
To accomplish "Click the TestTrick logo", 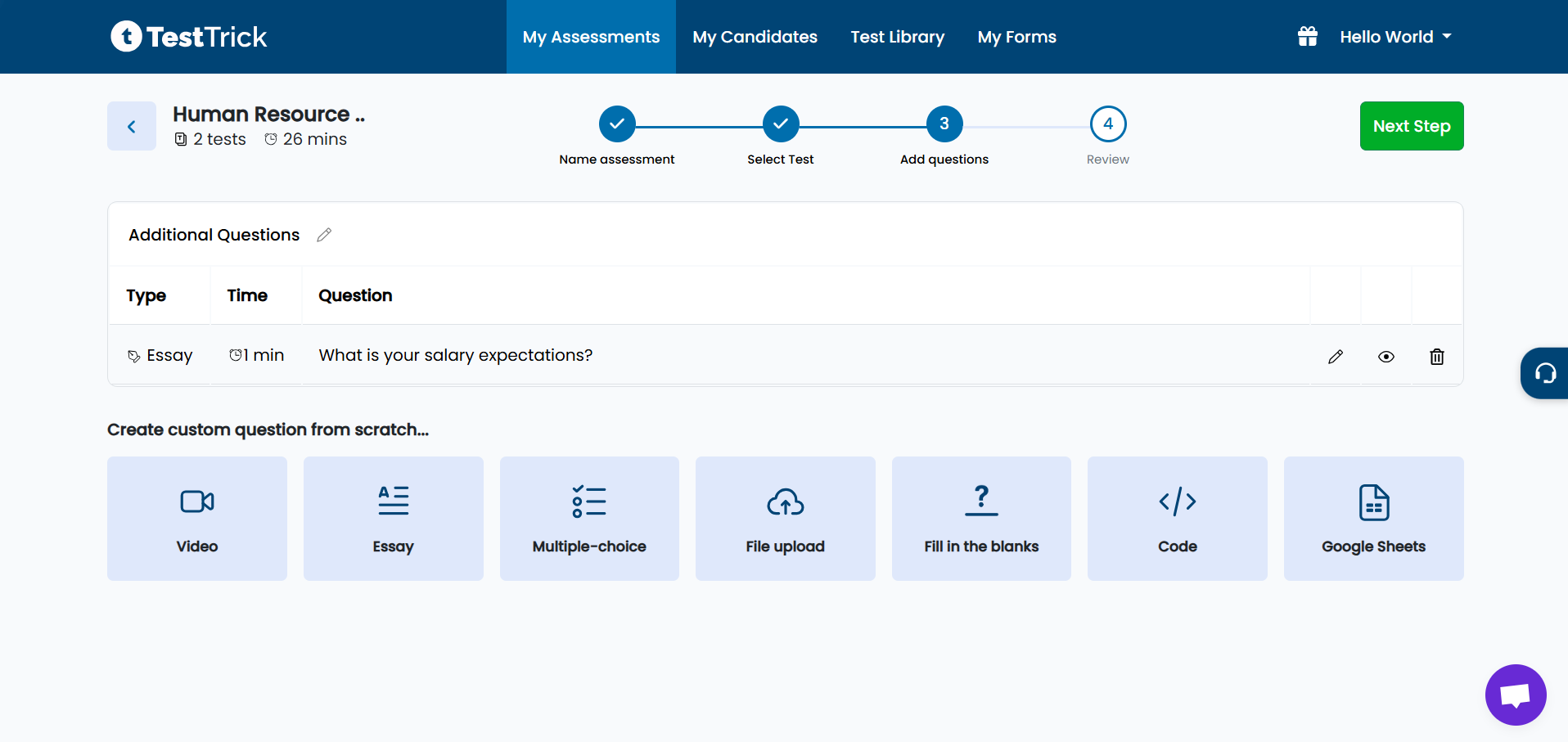I will coord(189,37).
